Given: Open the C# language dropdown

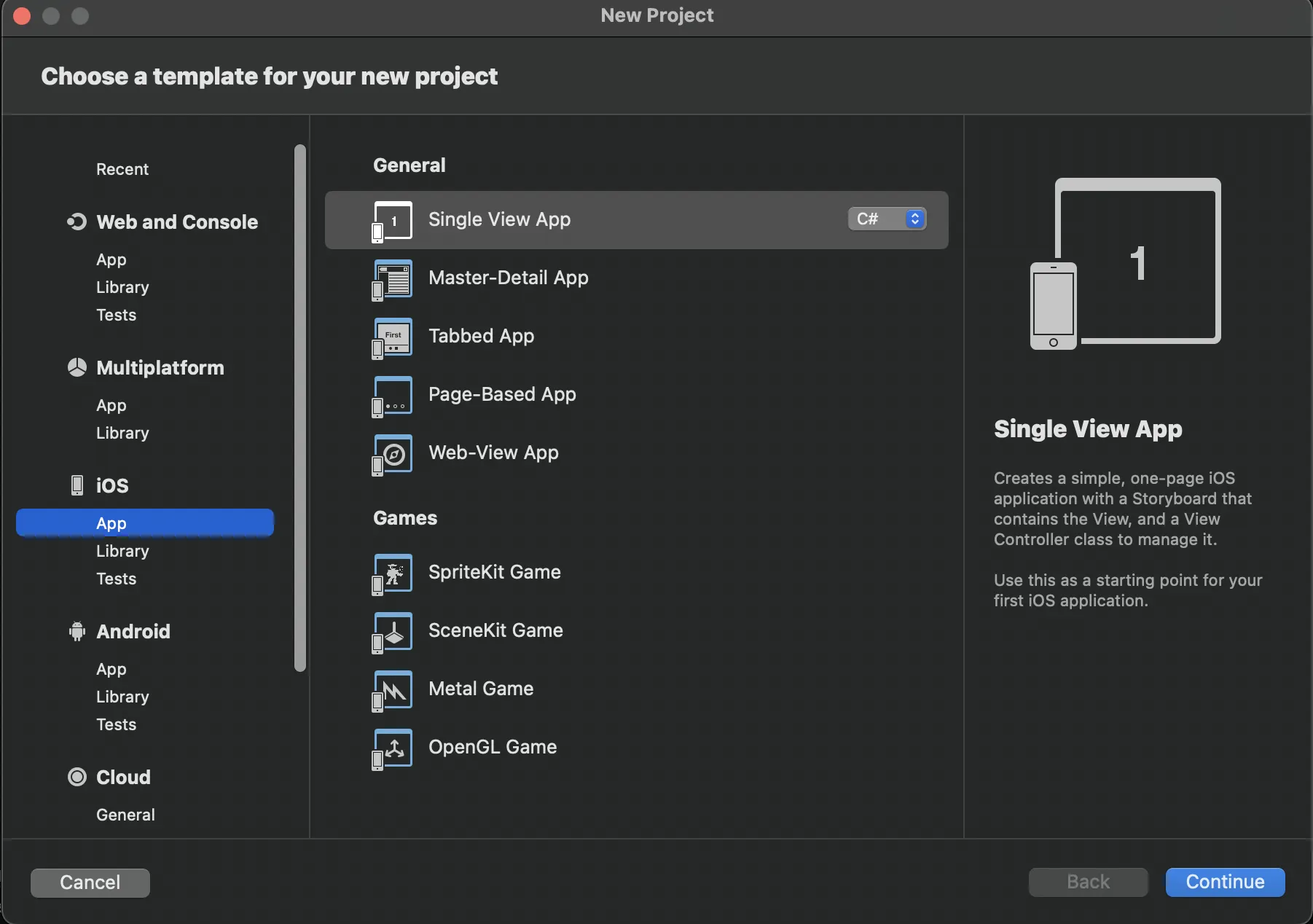Looking at the screenshot, I should tap(887, 219).
